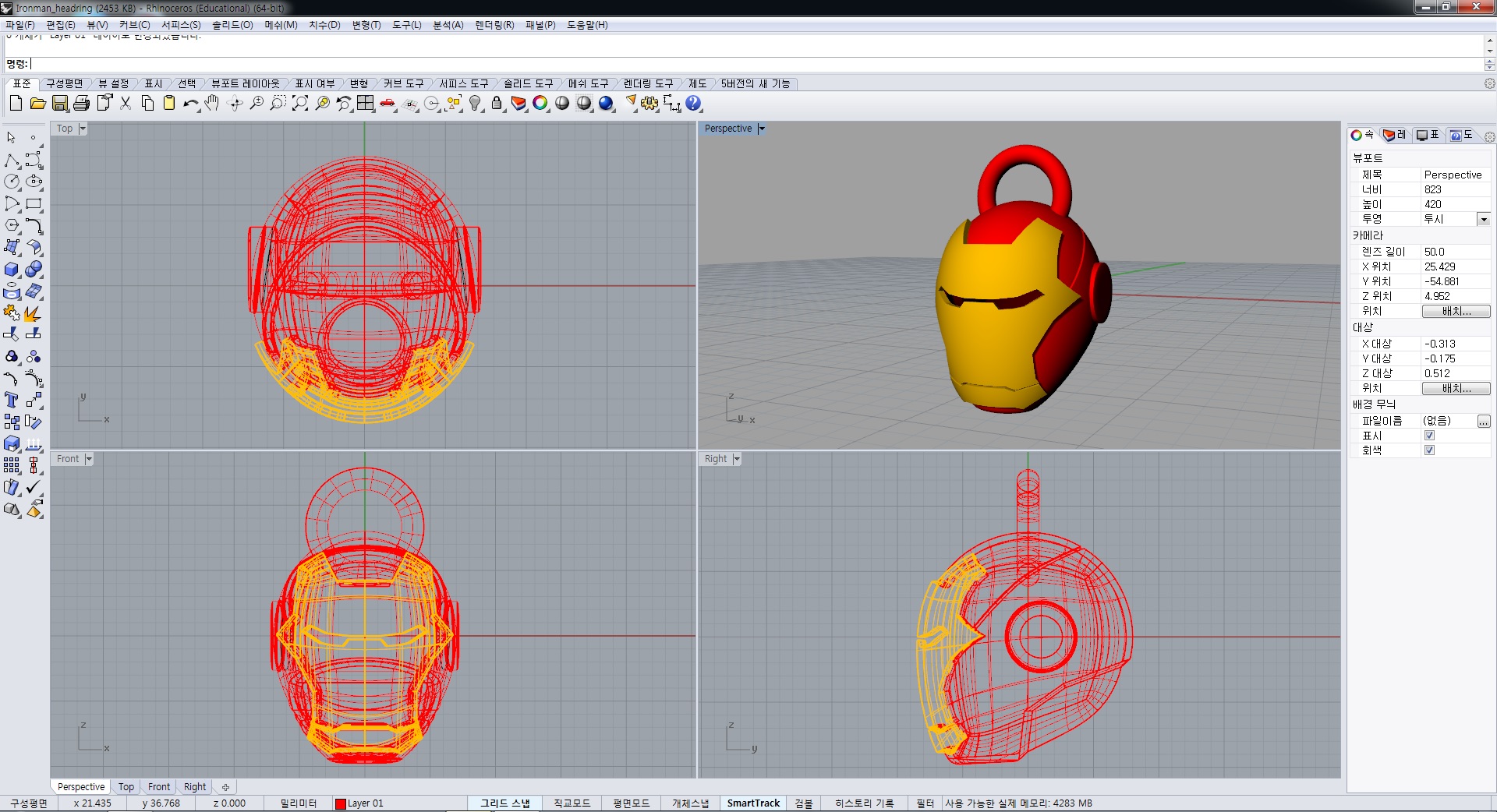
Task: Click the padlock lock icon
Action: 497,104
